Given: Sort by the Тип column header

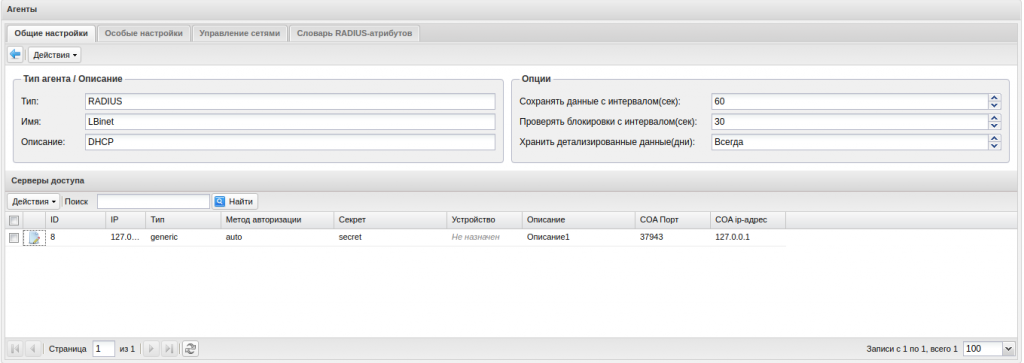Looking at the screenshot, I should click(183, 220).
